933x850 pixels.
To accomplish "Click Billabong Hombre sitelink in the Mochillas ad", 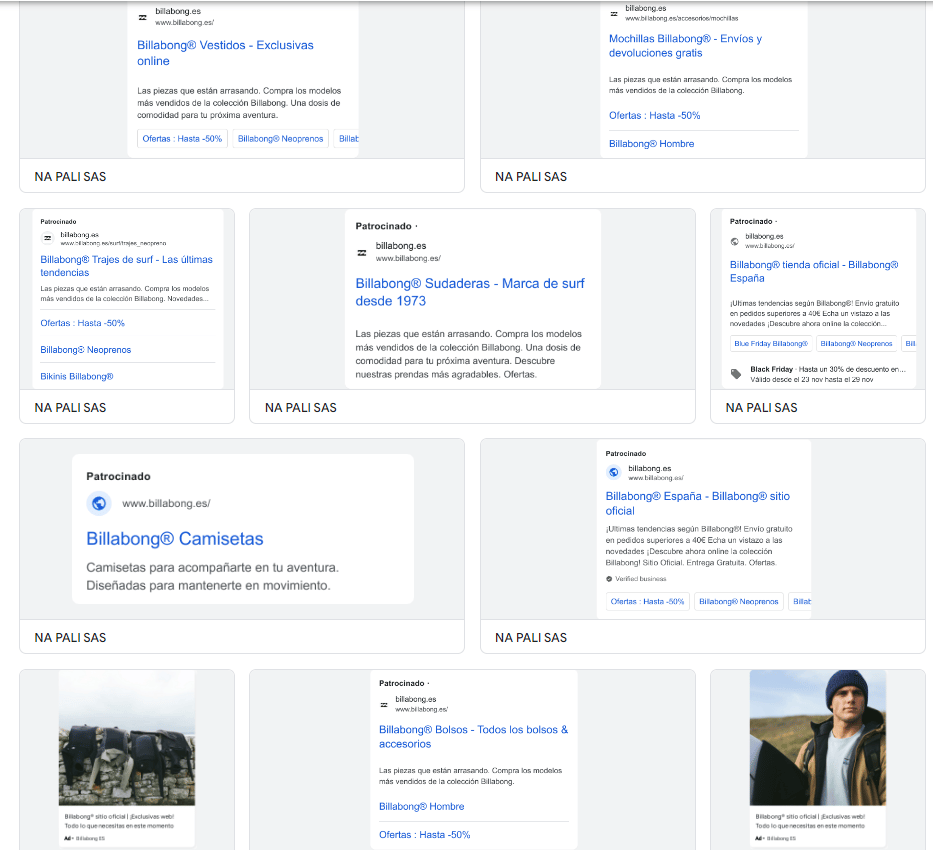I will click(651, 144).
